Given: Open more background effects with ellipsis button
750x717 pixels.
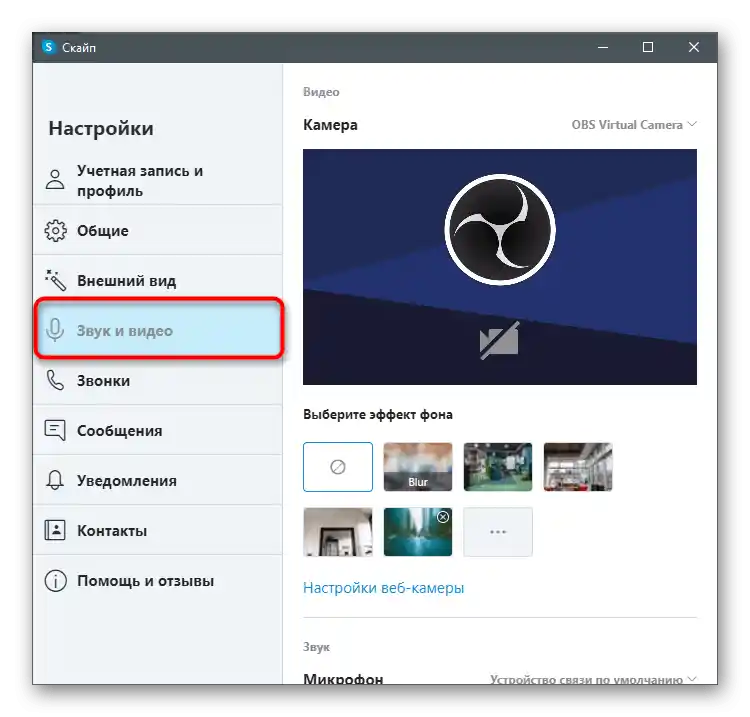Looking at the screenshot, I should [x=497, y=532].
